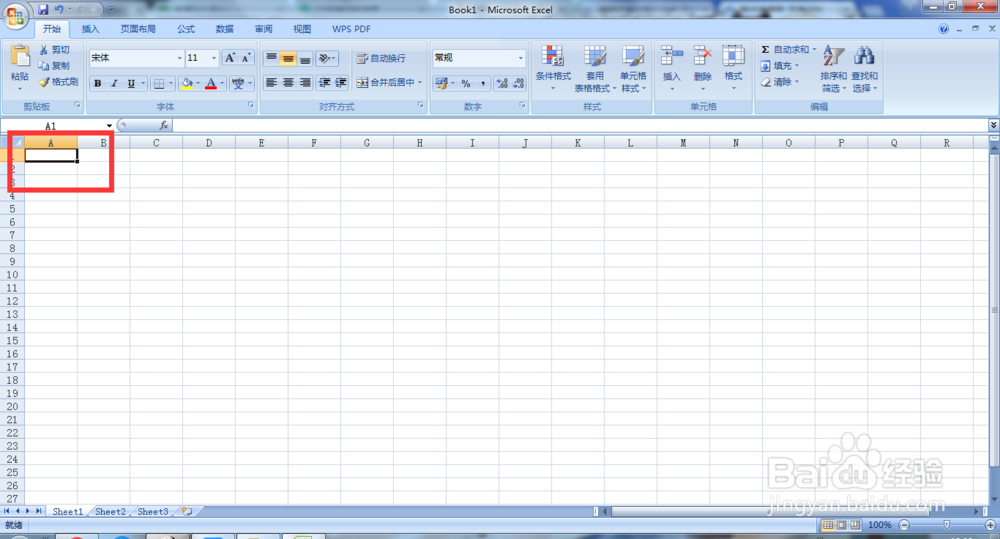
Task: Toggle middle vertical alignment
Action: tap(288, 59)
